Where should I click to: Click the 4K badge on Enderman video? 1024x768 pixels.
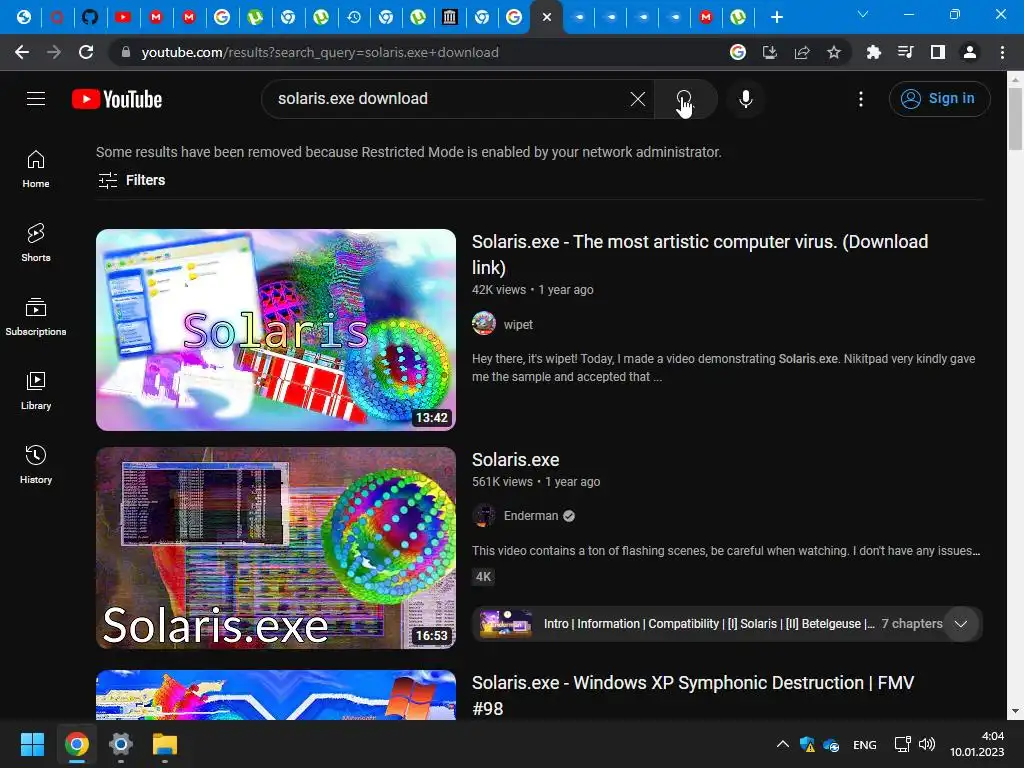point(483,577)
